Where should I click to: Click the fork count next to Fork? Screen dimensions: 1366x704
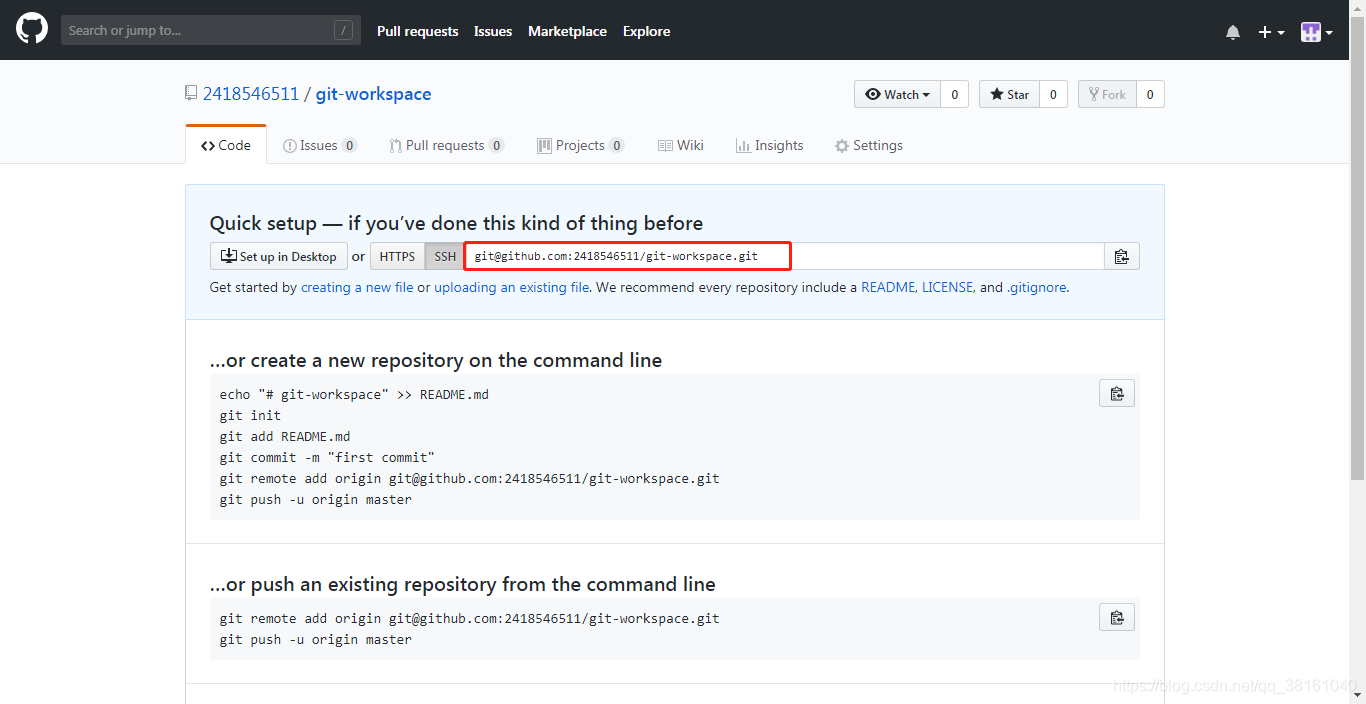(x=1150, y=94)
